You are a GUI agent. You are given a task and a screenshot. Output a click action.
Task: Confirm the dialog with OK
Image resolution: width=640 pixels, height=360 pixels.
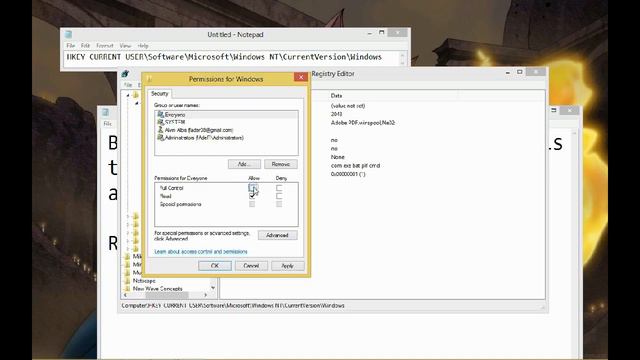215,266
